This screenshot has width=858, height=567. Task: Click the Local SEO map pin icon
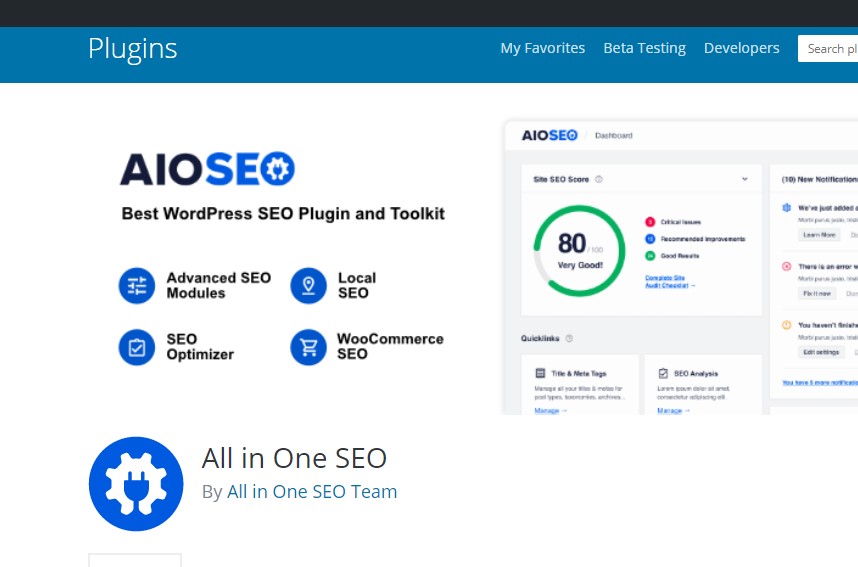[309, 285]
